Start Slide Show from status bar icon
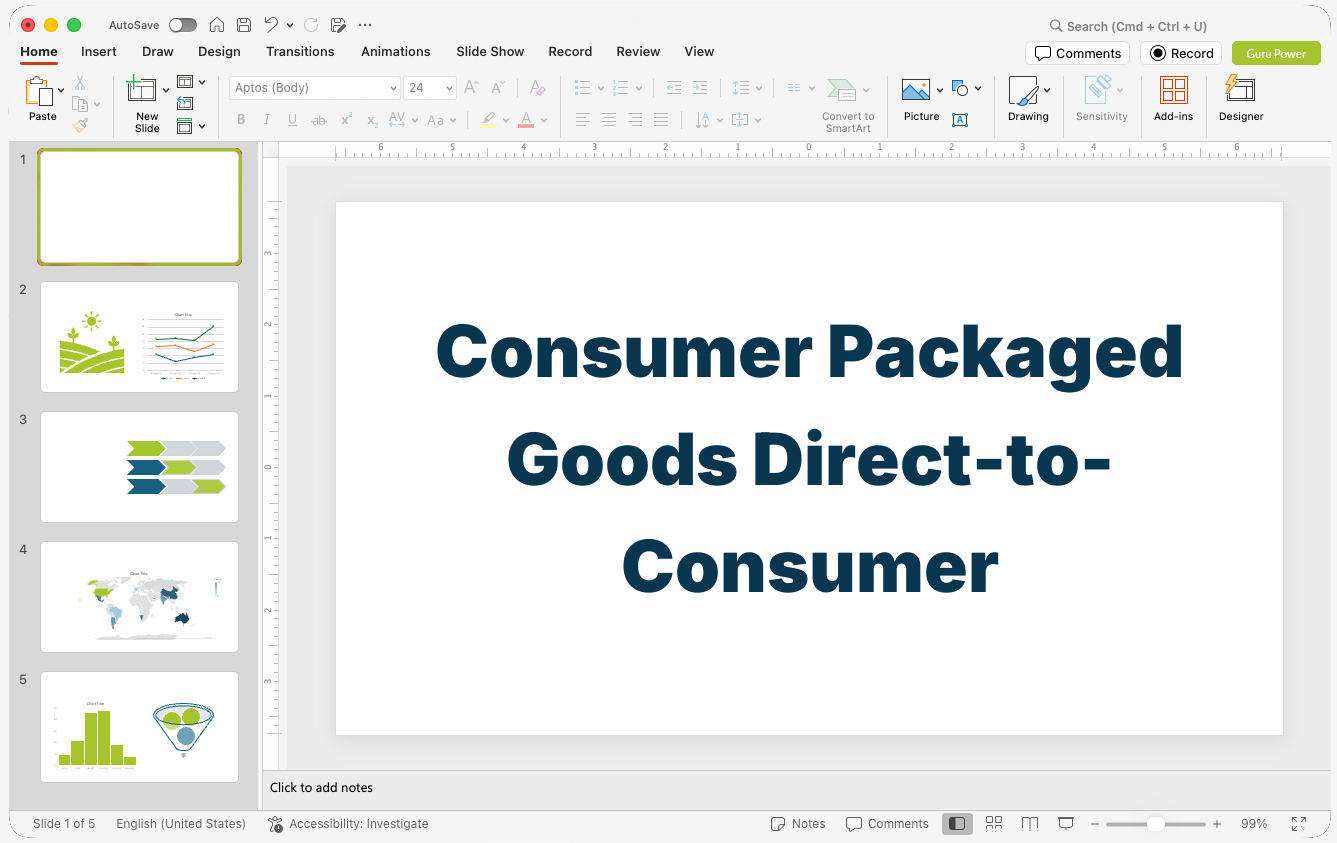Viewport: 1337px width, 843px height. coord(1066,823)
